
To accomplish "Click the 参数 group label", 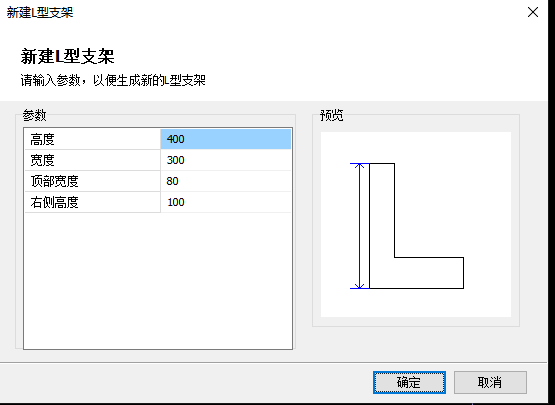I will [x=34, y=115].
